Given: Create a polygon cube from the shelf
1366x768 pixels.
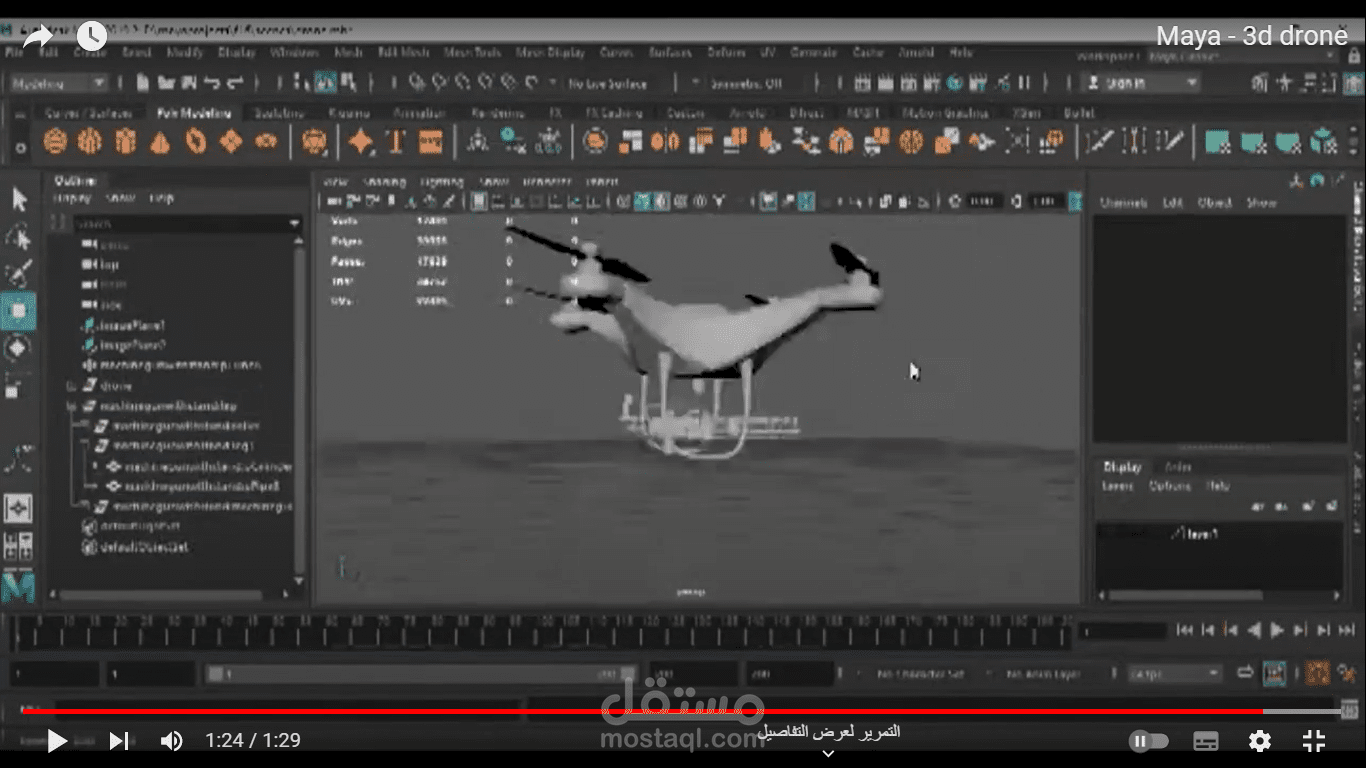Looking at the screenshot, I should [90, 143].
